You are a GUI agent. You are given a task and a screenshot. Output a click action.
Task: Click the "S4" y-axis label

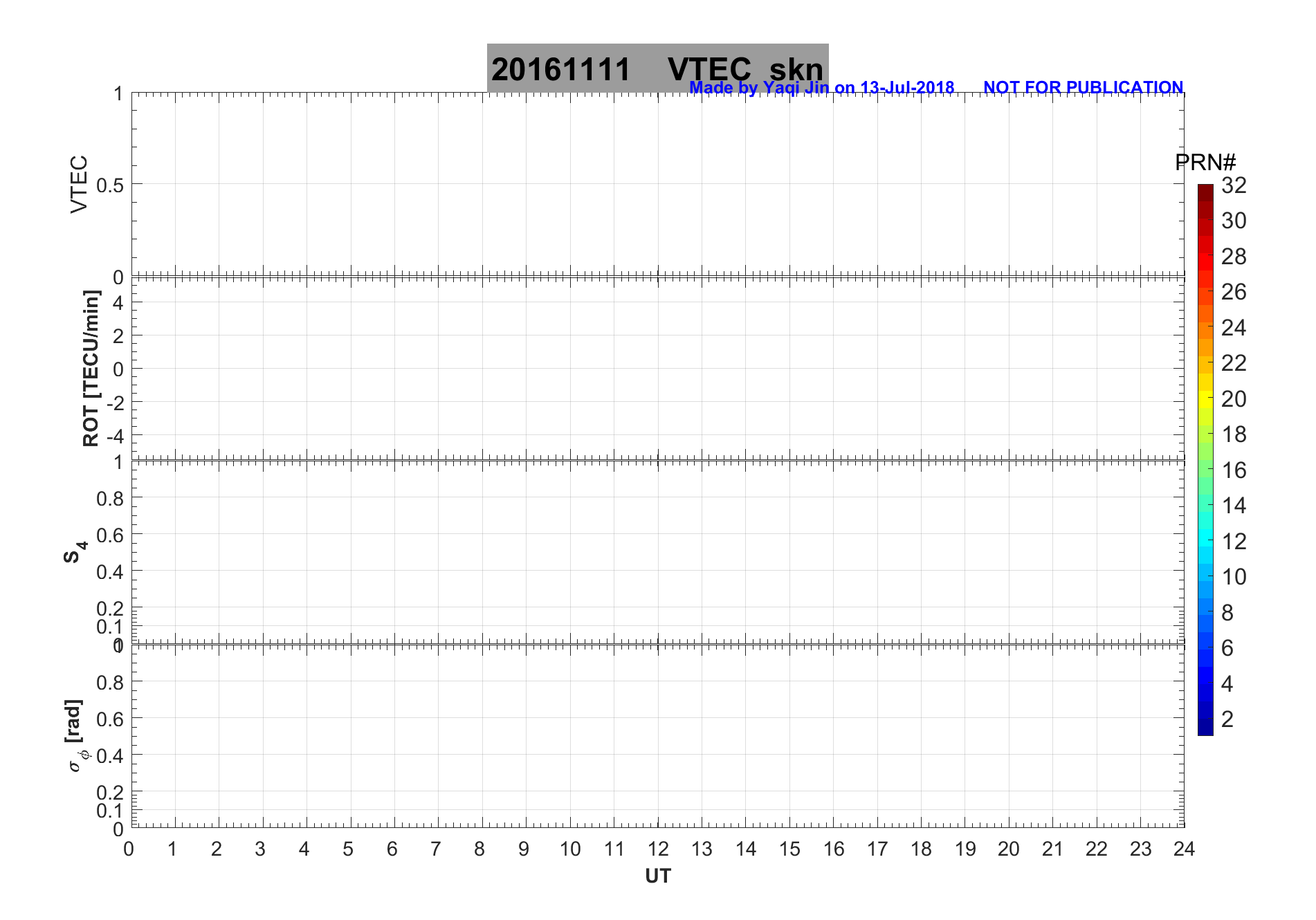tap(75, 553)
